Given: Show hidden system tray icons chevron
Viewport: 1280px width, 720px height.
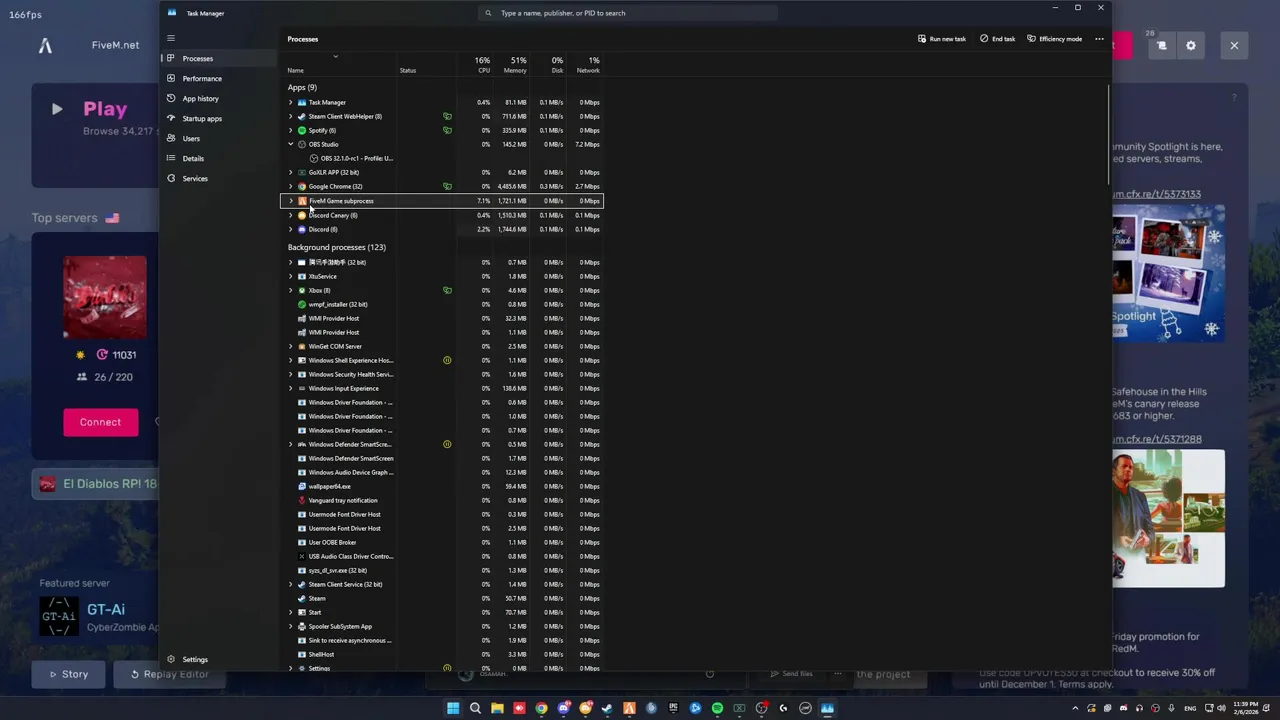Looking at the screenshot, I should [x=1075, y=708].
